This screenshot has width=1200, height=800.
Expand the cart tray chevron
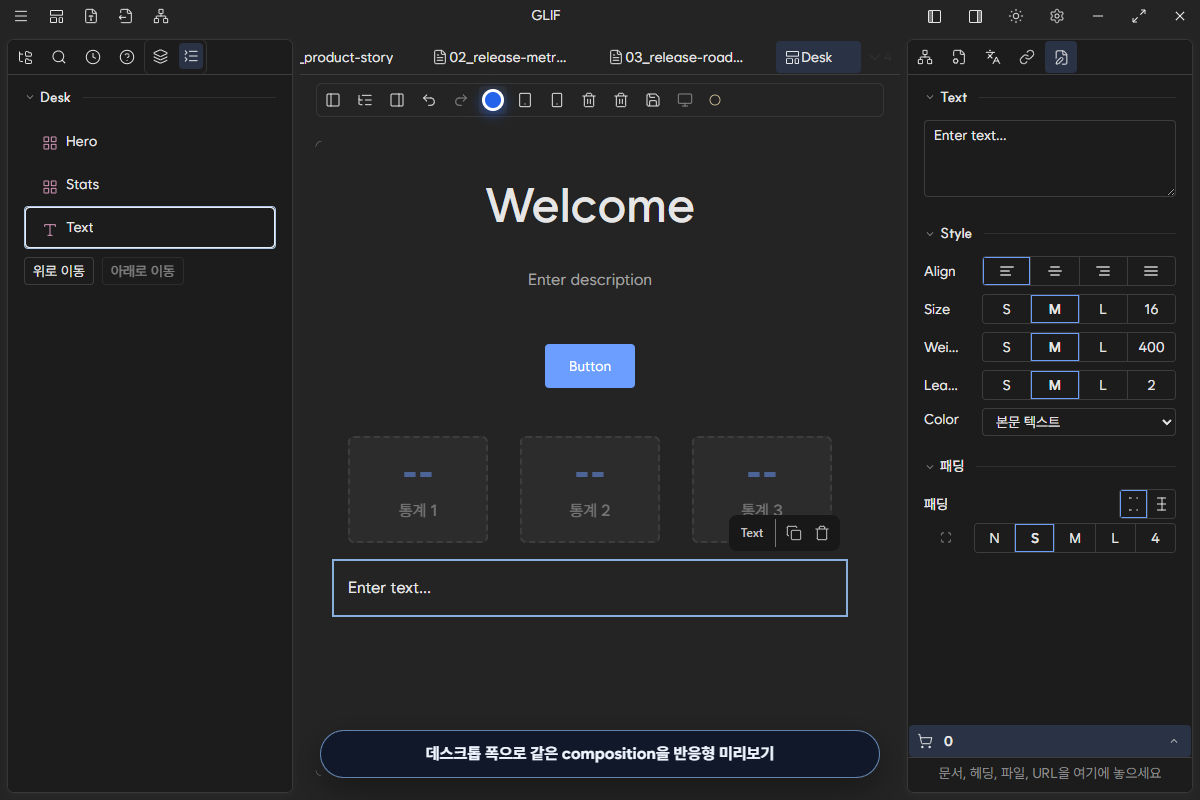[1173, 741]
